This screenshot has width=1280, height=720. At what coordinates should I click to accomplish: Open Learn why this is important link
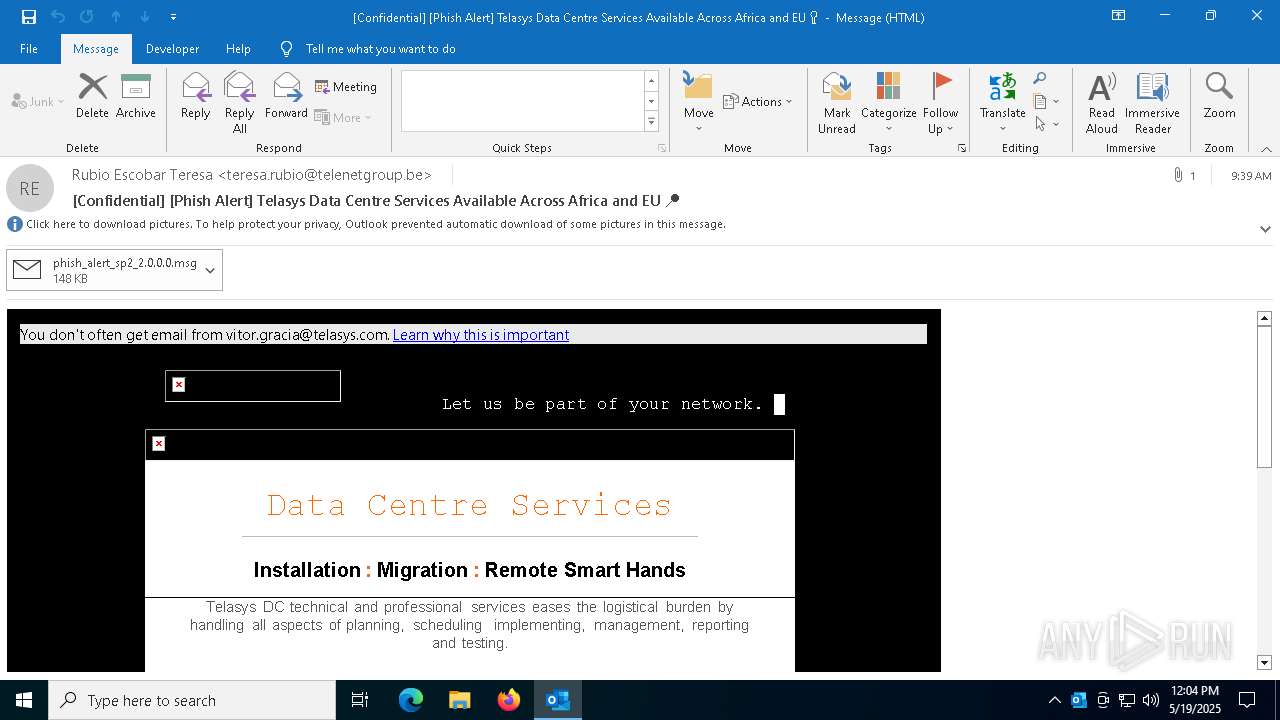point(481,335)
